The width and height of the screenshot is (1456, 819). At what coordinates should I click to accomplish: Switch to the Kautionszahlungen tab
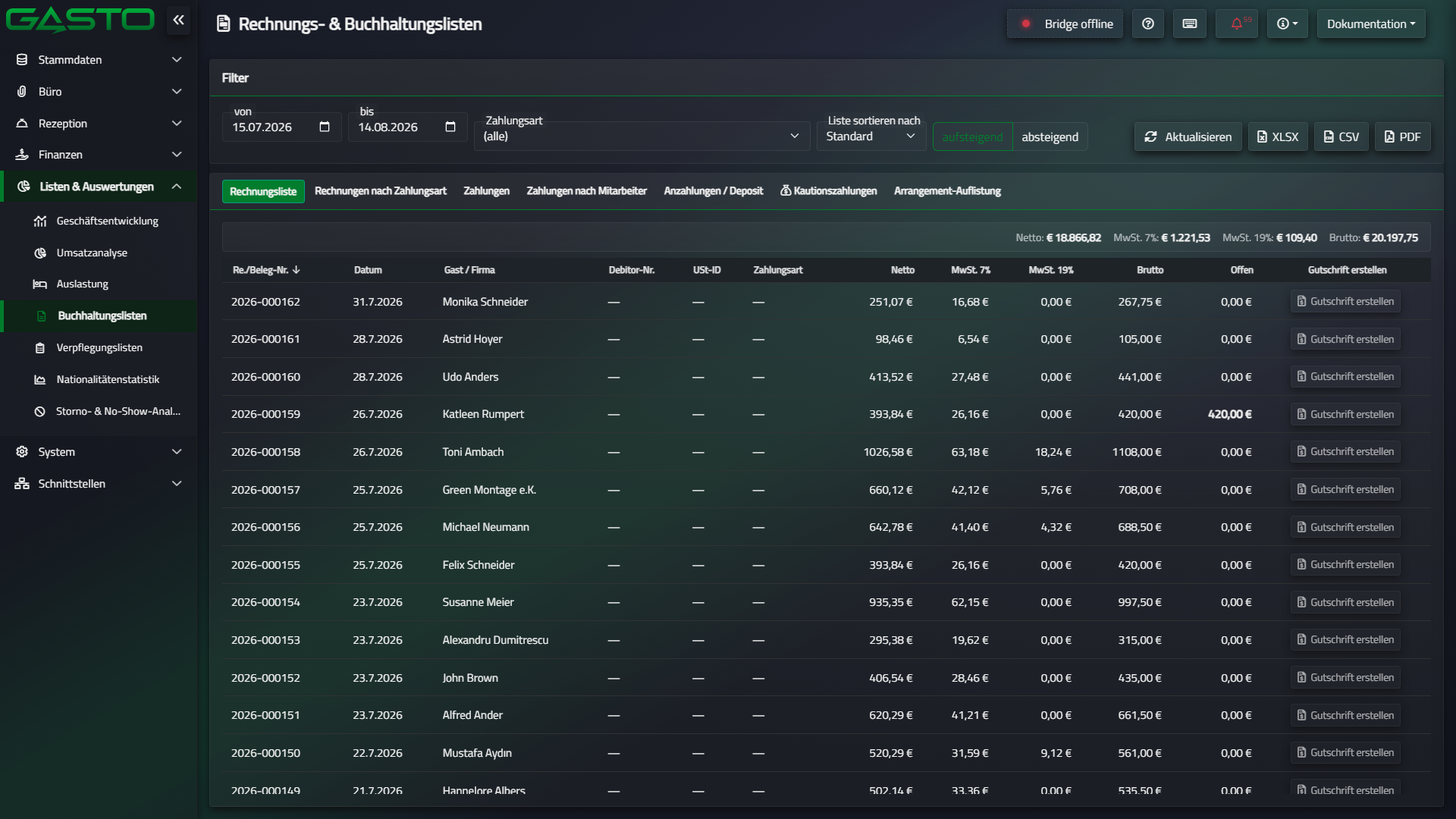[829, 191]
